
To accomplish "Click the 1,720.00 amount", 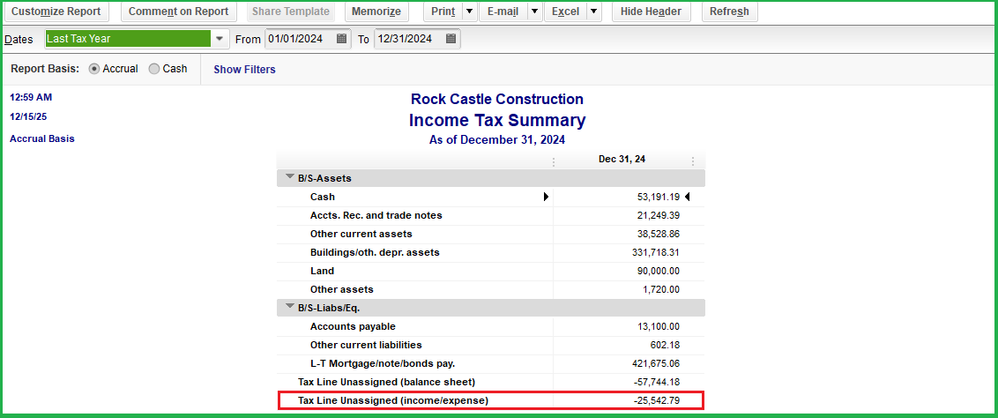I will point(661,289).
